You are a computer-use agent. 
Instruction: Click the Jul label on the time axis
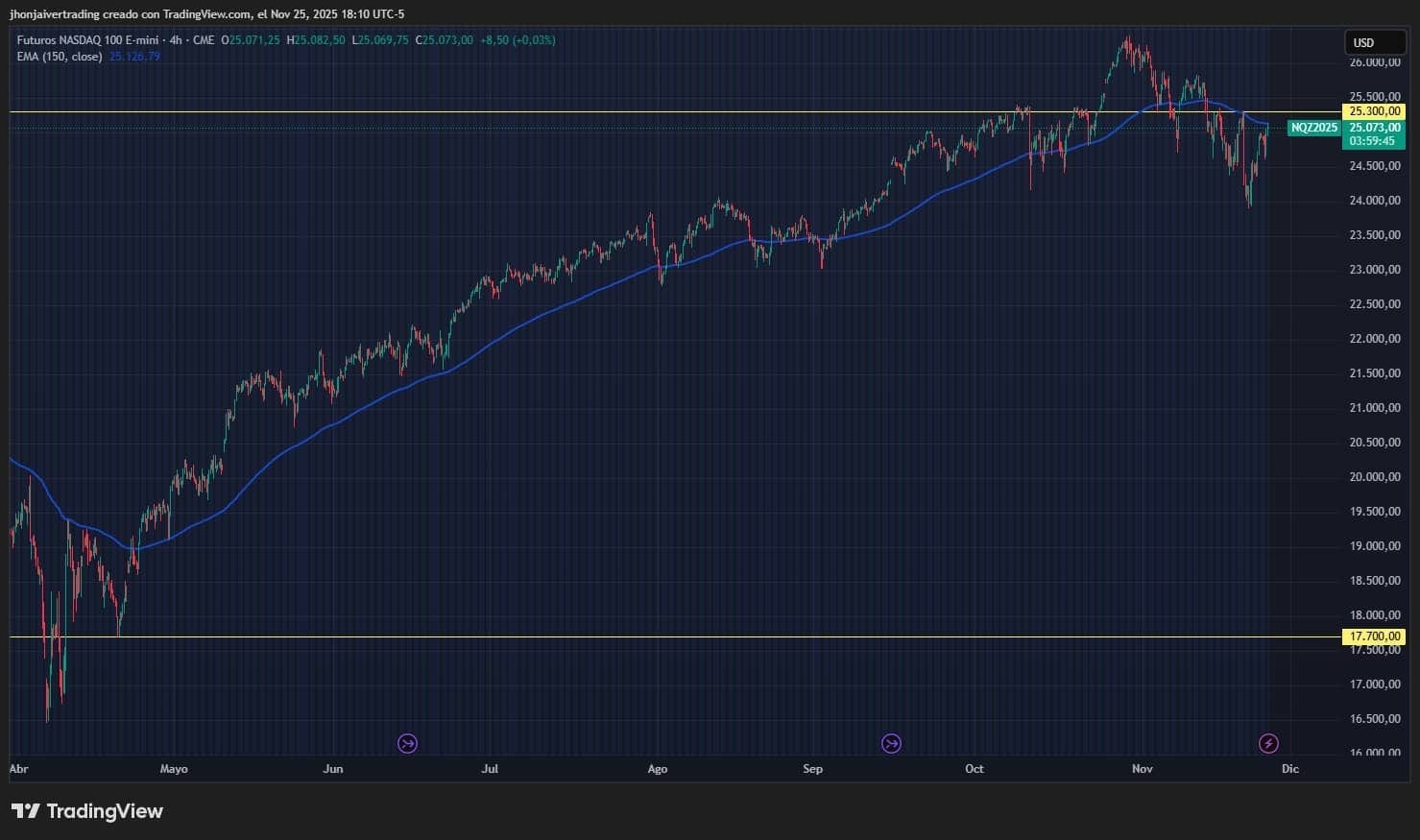[490, 769]
